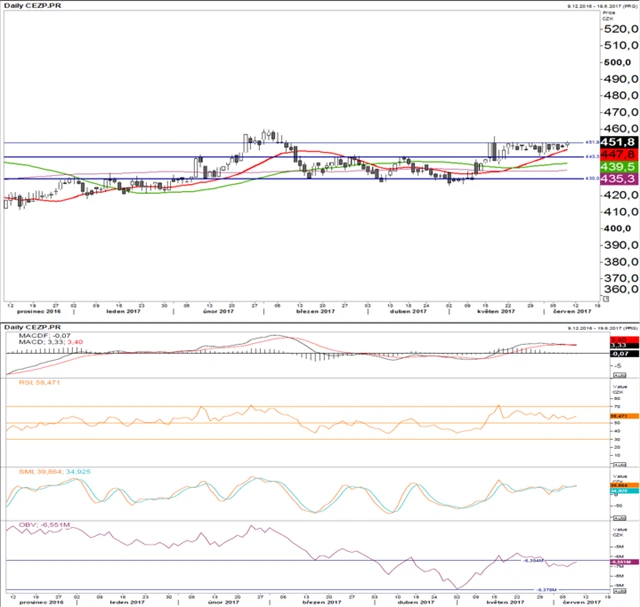
Task: Click 'březen 2017' on the price chart's time axis
Action: click(x=315, y=312)
